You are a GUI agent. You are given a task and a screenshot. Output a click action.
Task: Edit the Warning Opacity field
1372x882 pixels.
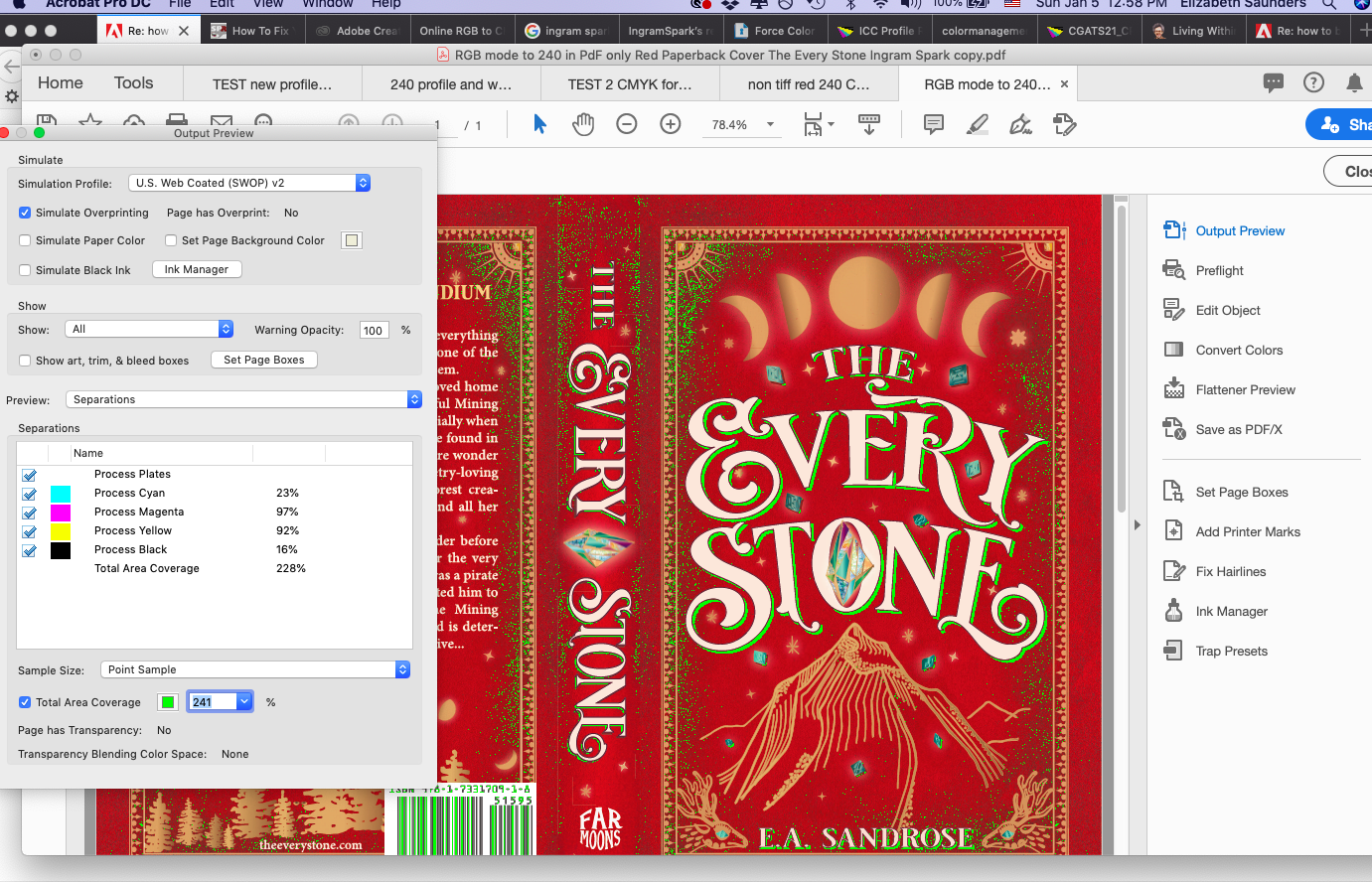point(374,330)
